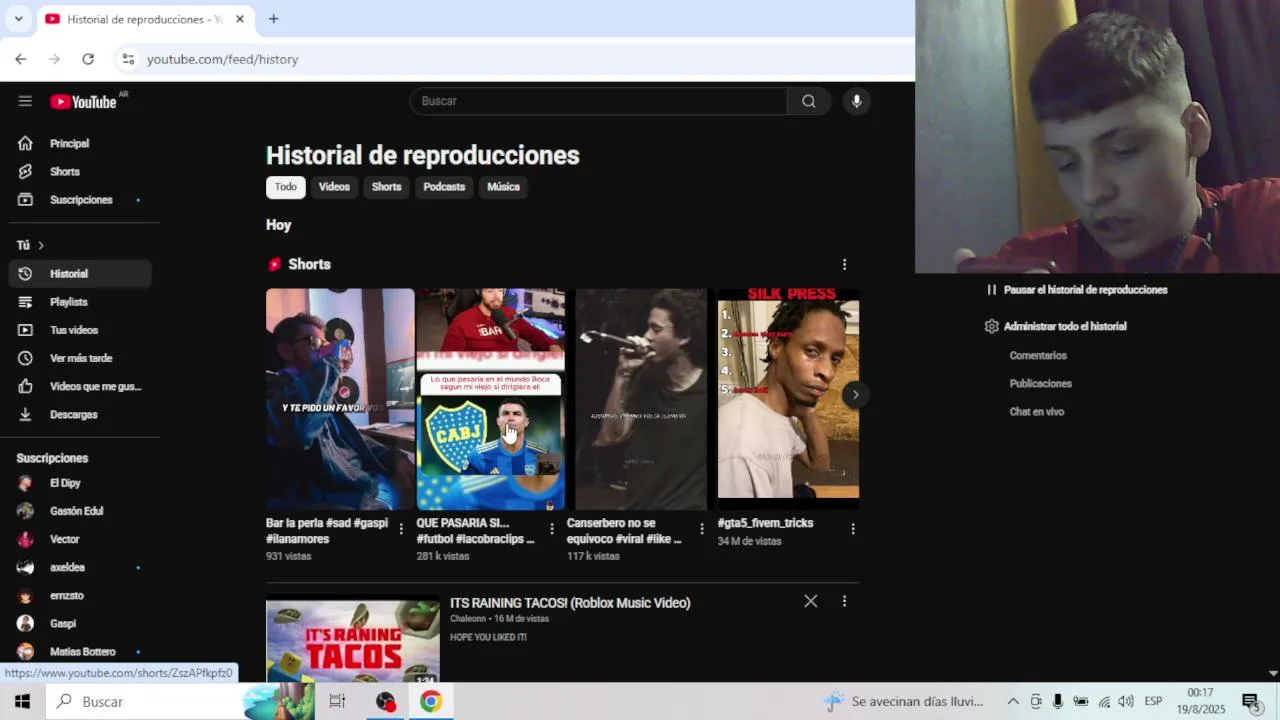Open options for Canserbero short

point(701,529)
